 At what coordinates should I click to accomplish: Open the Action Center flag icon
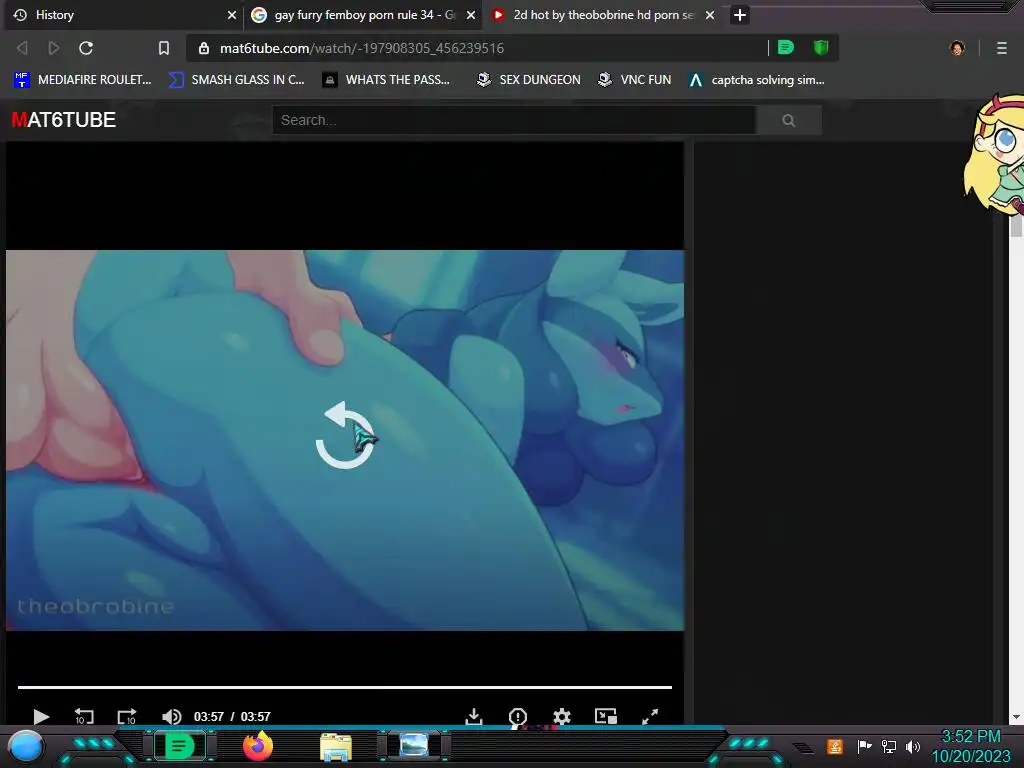[864, 746]
